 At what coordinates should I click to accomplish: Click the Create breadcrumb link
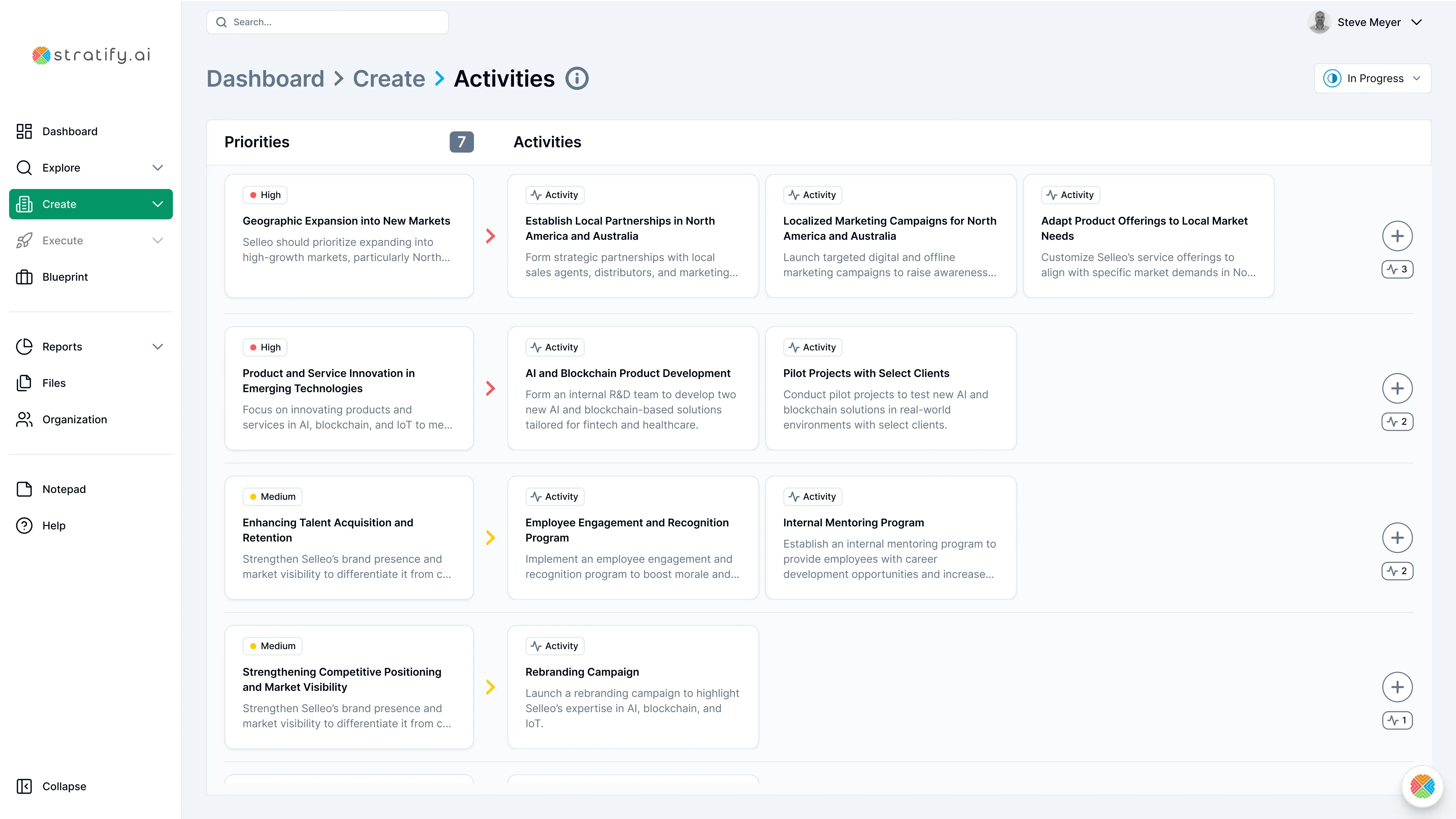pyautogui.click(x=389, y=79)
